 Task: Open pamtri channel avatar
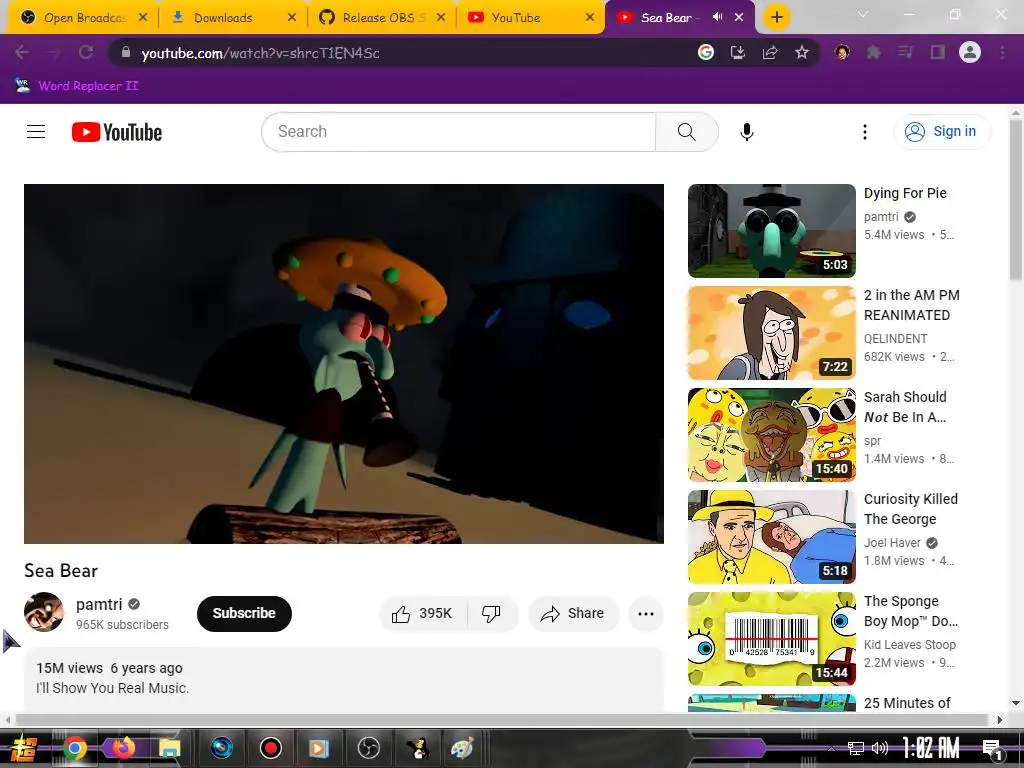44,612
